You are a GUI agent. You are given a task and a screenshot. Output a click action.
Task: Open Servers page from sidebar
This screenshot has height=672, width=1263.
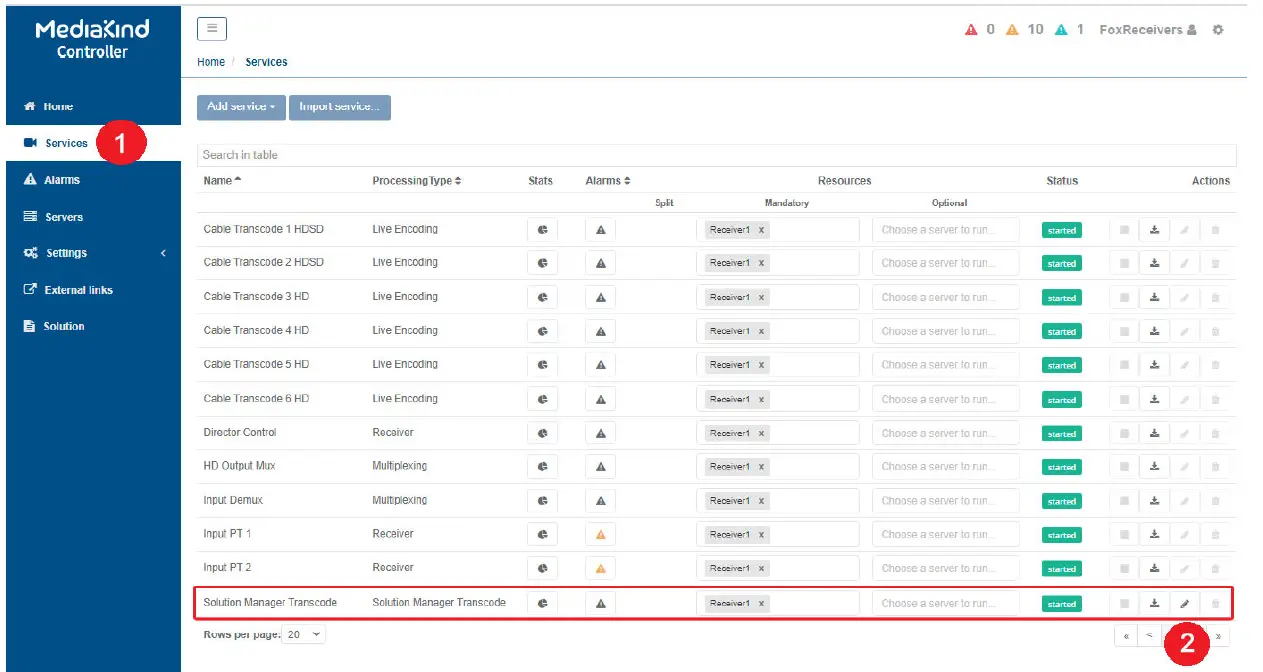pos(64,217)
